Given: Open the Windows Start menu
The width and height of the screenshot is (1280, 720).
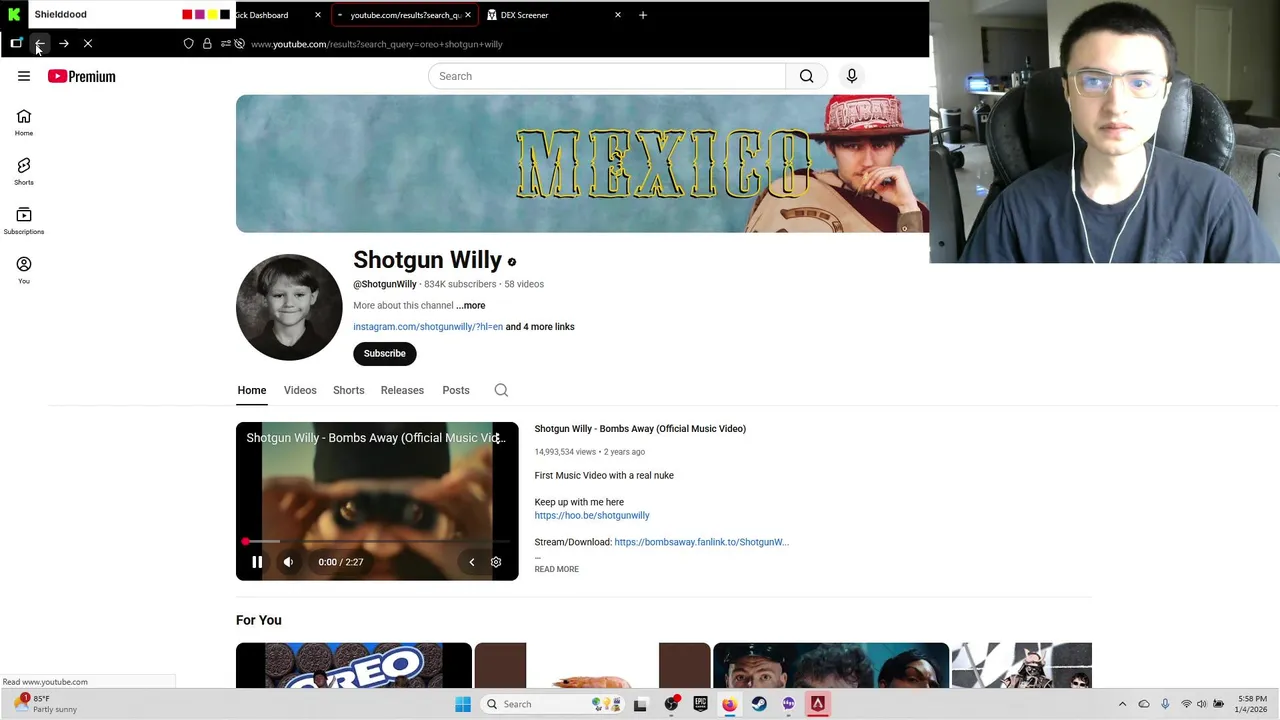Looking at the screenshot, I should [x=463, y=704].
